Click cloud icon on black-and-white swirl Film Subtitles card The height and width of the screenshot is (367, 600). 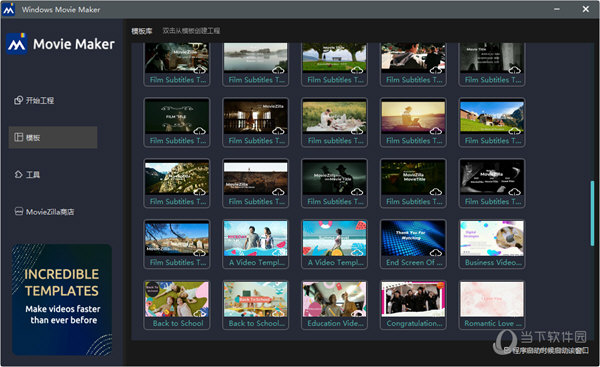pyautogui.click(x=514, y=192)
